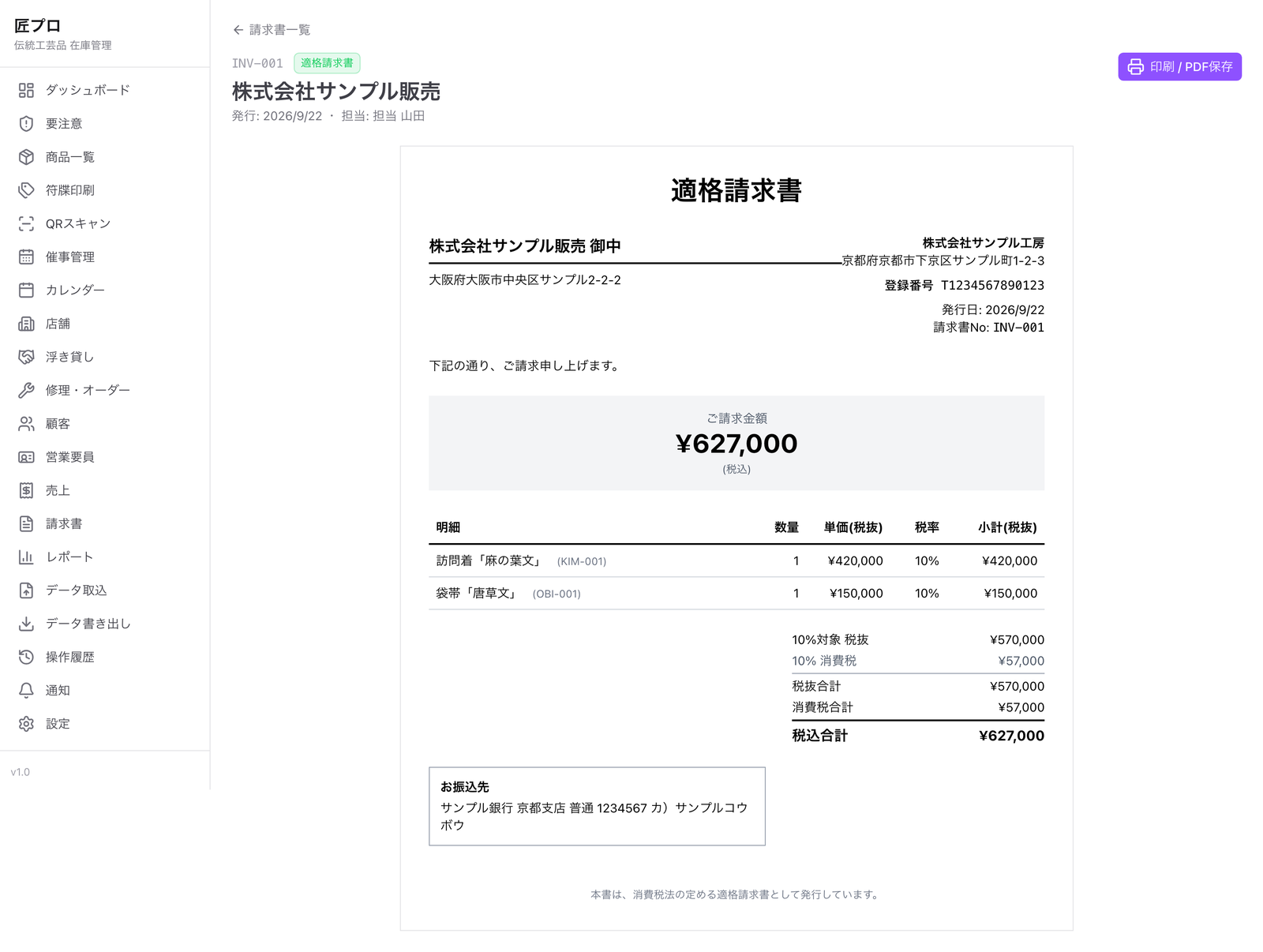Open 操作履歴 menu label

[70, 657]
